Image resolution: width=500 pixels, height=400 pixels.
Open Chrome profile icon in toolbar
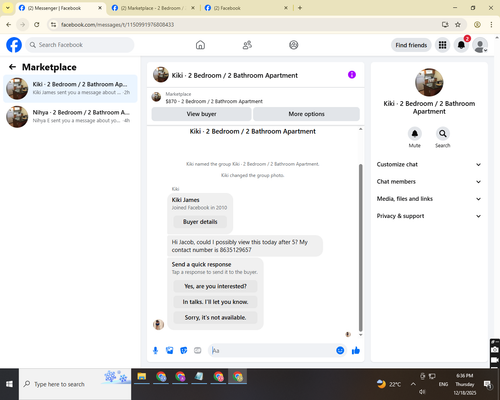[477, 24]
